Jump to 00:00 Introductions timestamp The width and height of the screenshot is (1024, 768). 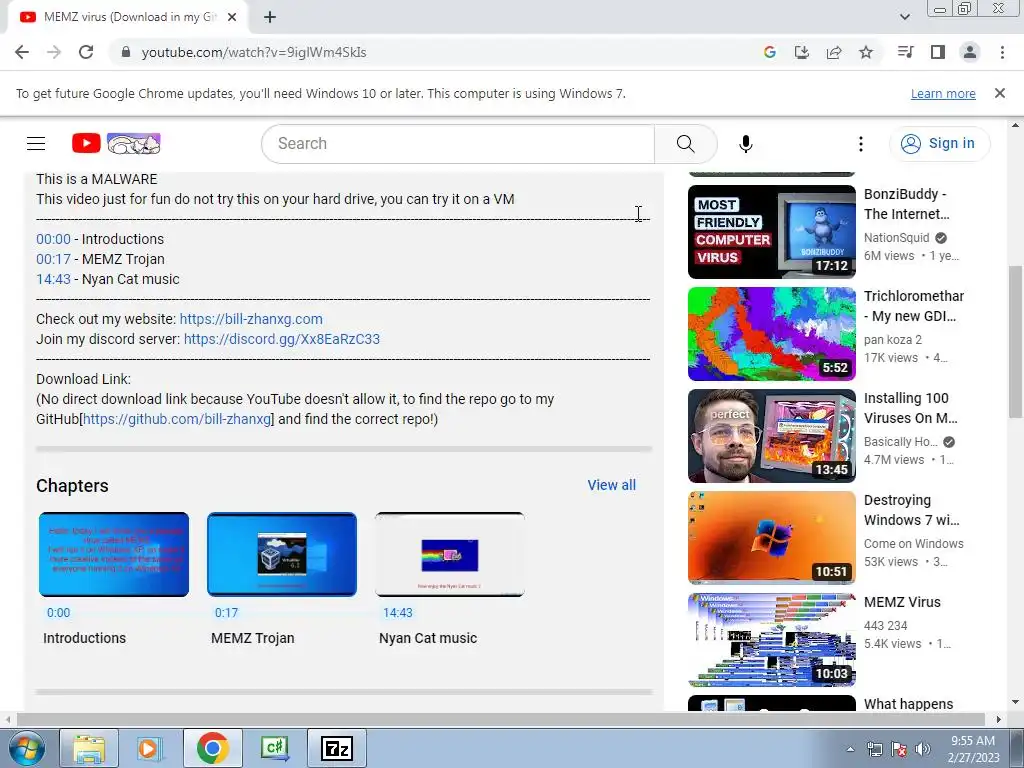53,239
